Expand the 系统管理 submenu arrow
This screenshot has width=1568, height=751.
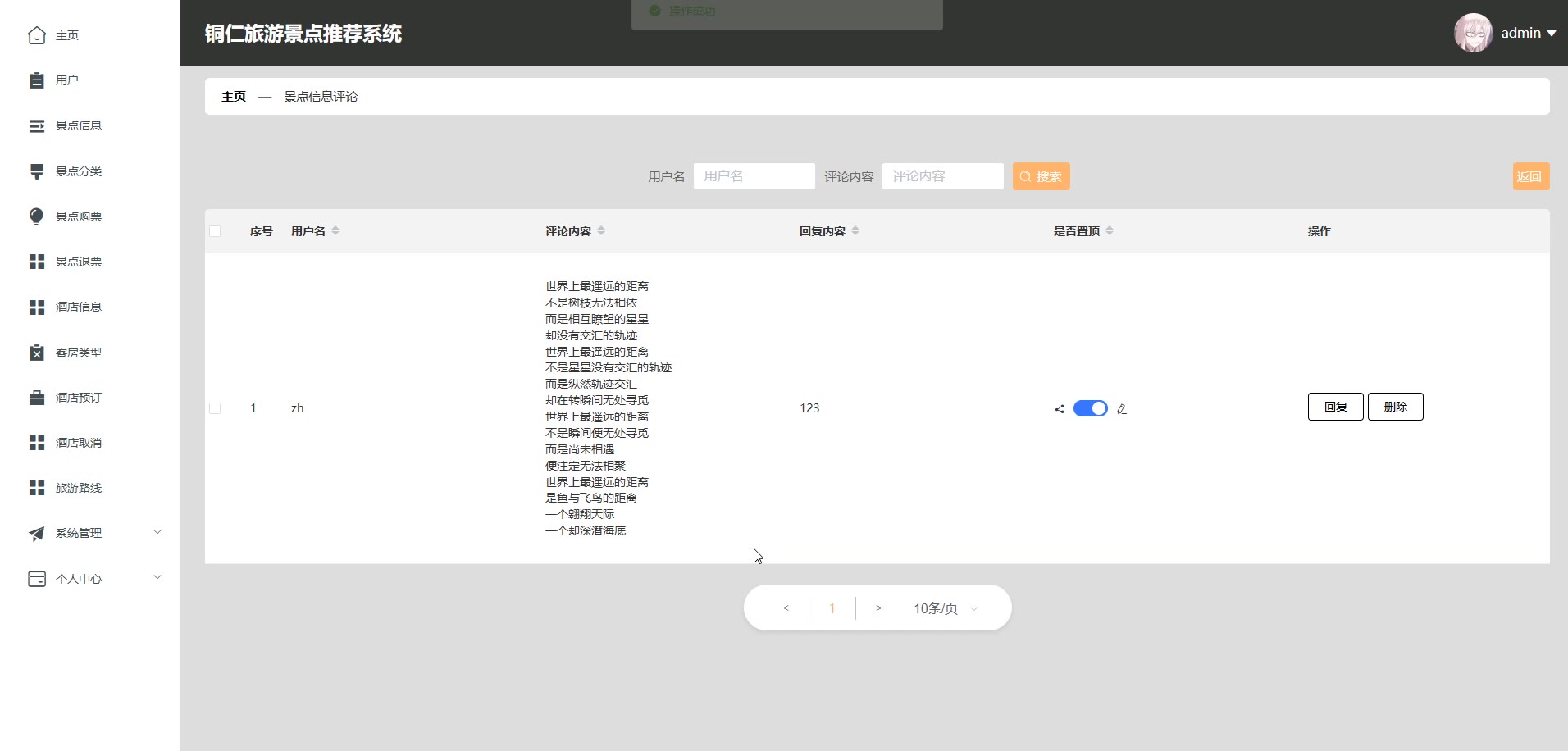pyautogui.click(x=157, y=533)
